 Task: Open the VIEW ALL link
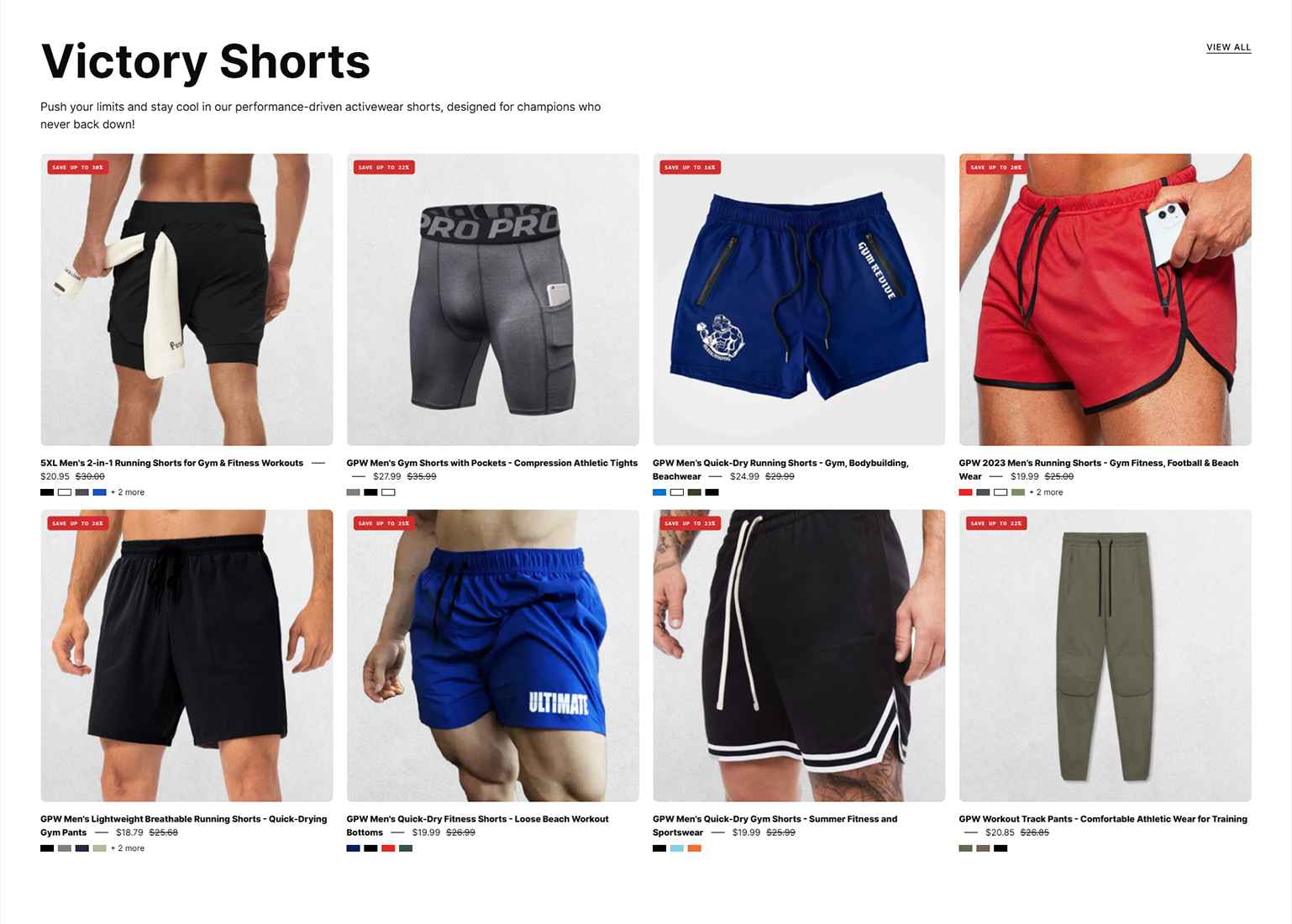[1228, 47]
